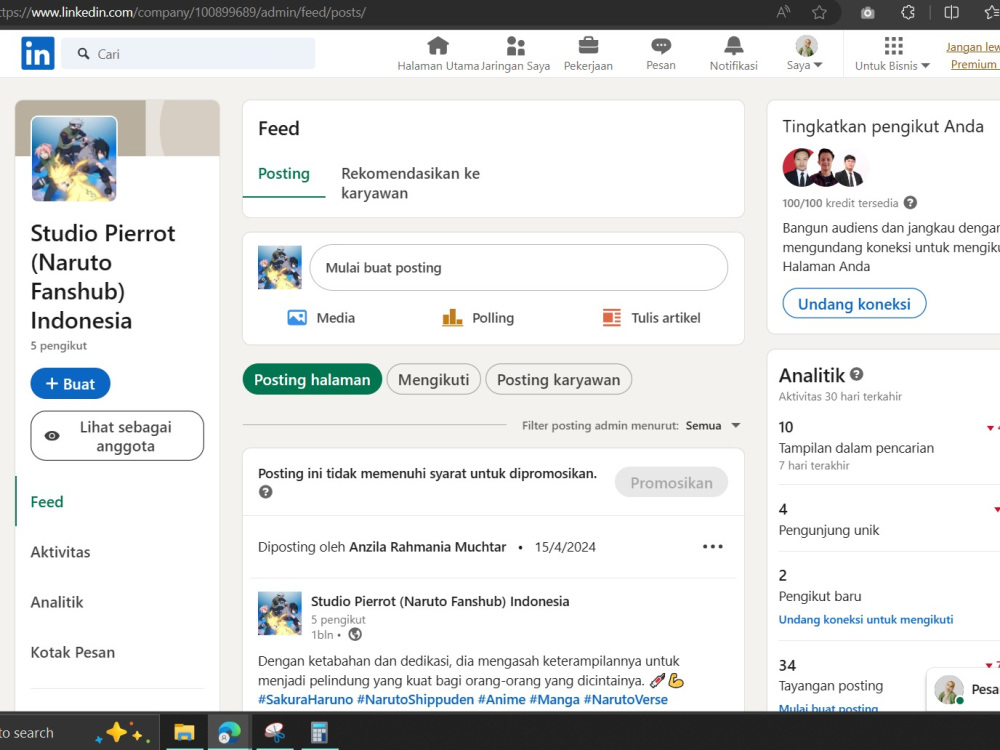Click the browser read aloud icon
Viewport: 1000px width, 750px height.
(x=783, y=12)
